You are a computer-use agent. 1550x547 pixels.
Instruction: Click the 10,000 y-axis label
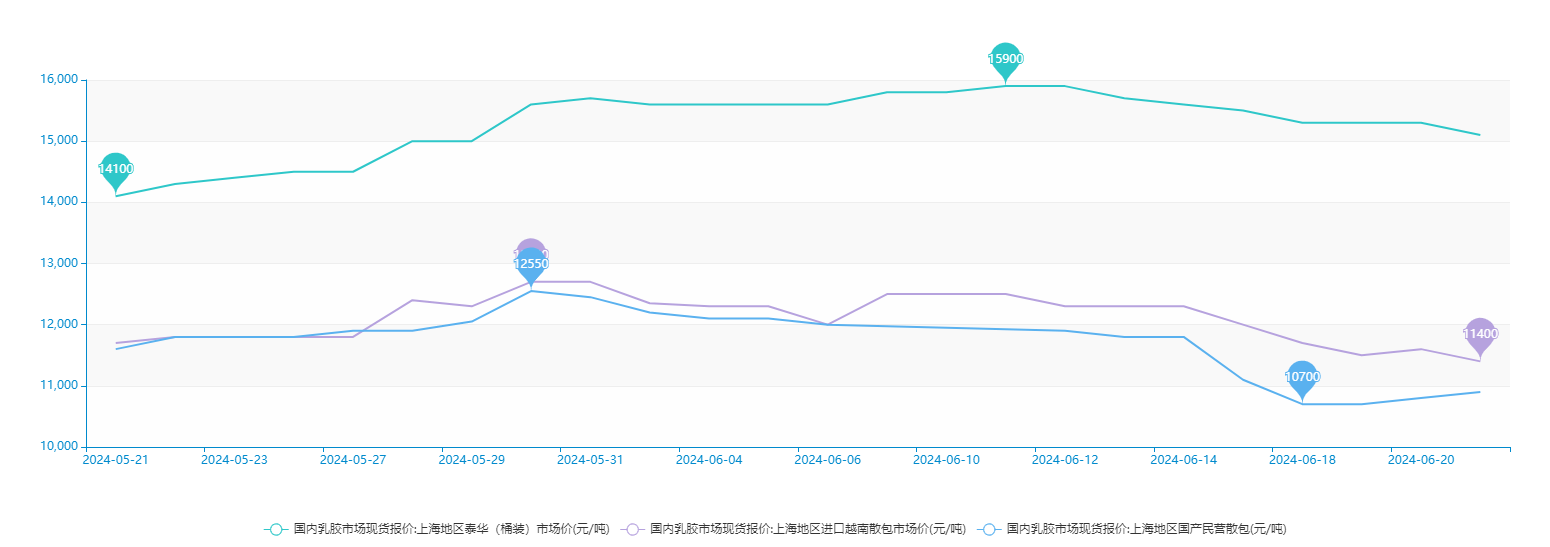[58, 446]
